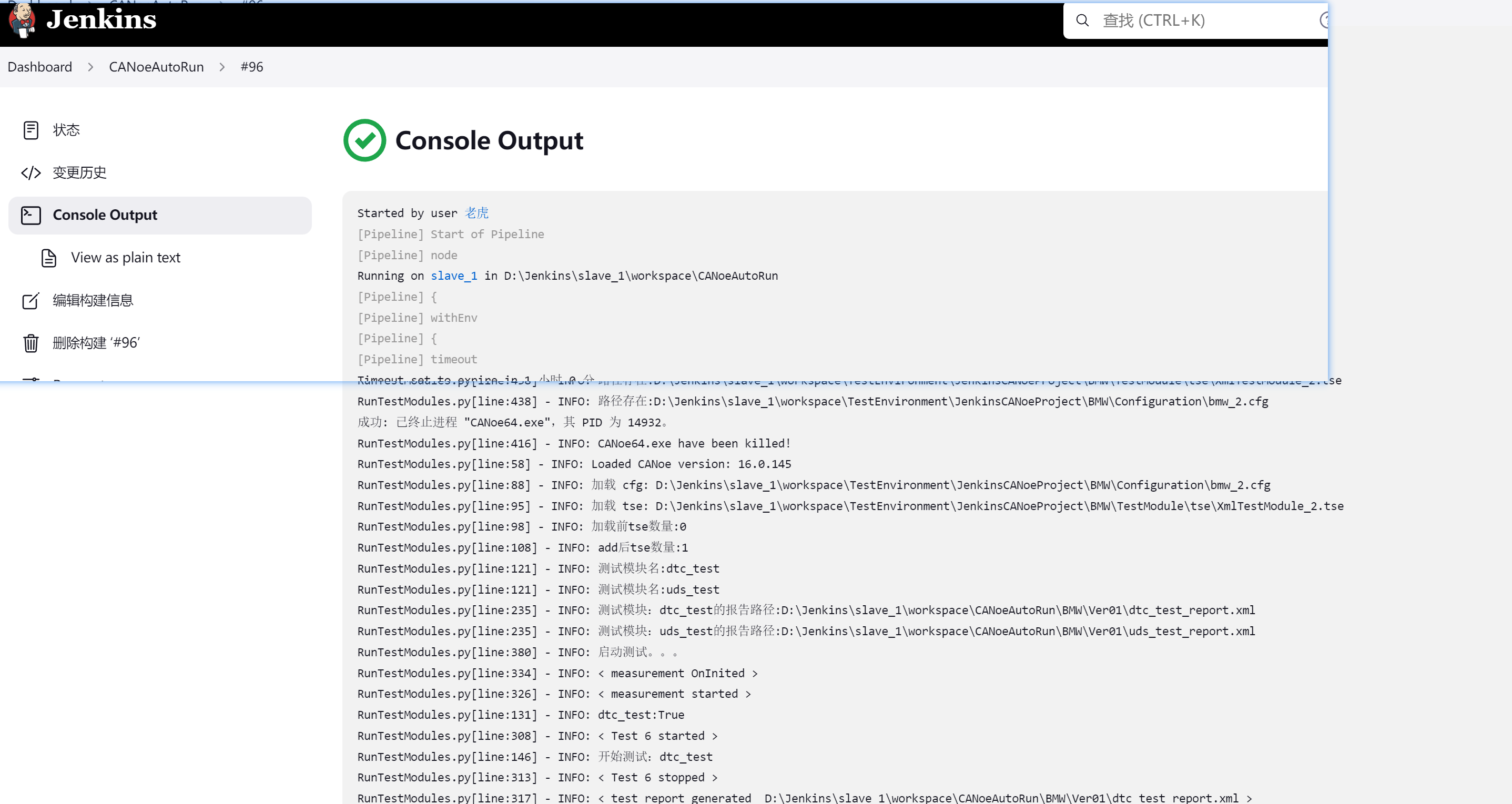Click the terminal Console Output icon
Viewport: 1512px width, 804px height.
(x=31, y=216)
